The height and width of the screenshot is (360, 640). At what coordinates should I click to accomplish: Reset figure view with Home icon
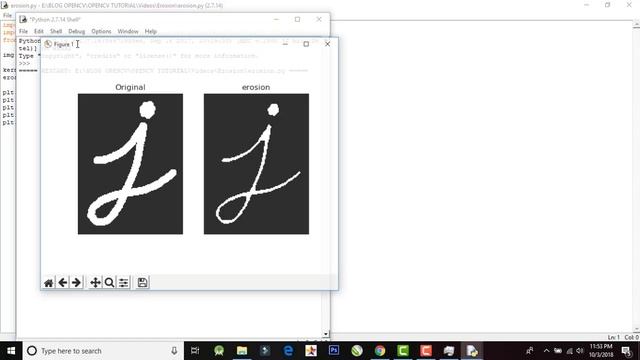tap(49, 282)
